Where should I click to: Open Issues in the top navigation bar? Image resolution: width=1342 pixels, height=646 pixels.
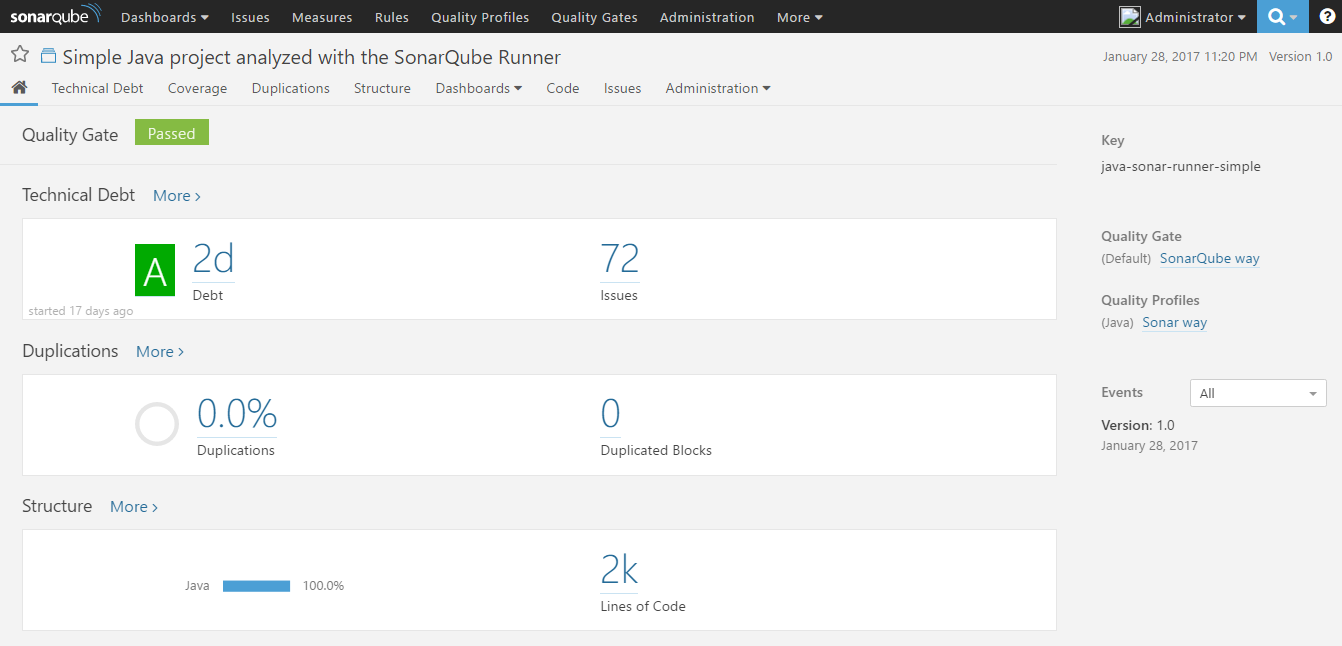tap(249, 17)
